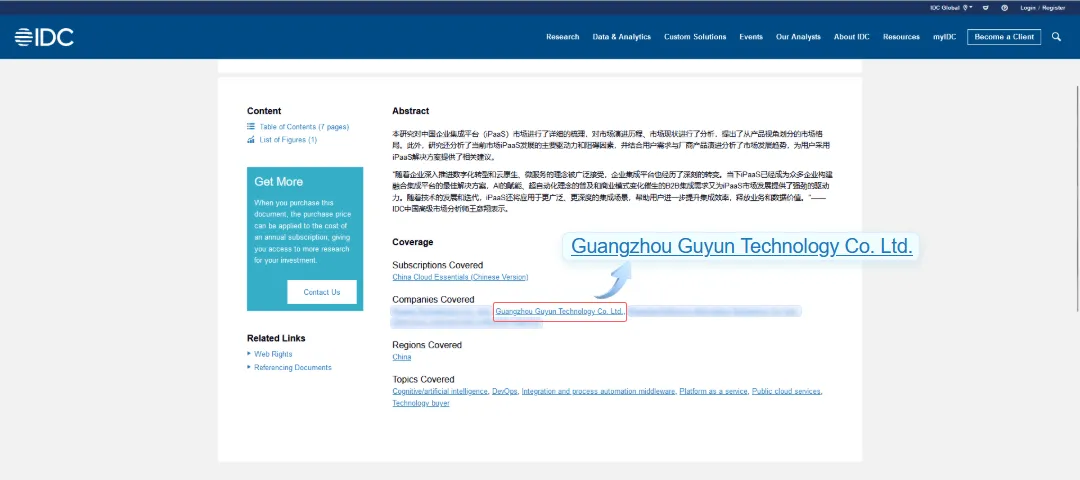Open the Resources menu
This screenshot has height=480, width=1080.
click(901, 37)
